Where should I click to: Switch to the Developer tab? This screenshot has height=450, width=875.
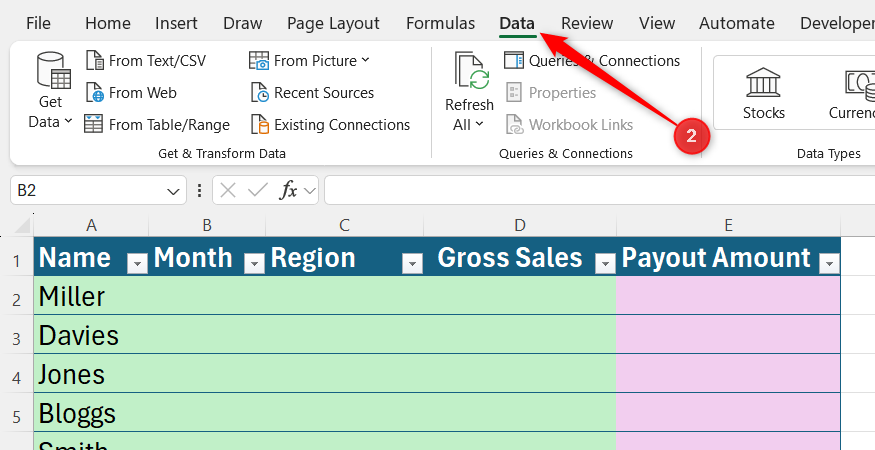coord(837,23)
